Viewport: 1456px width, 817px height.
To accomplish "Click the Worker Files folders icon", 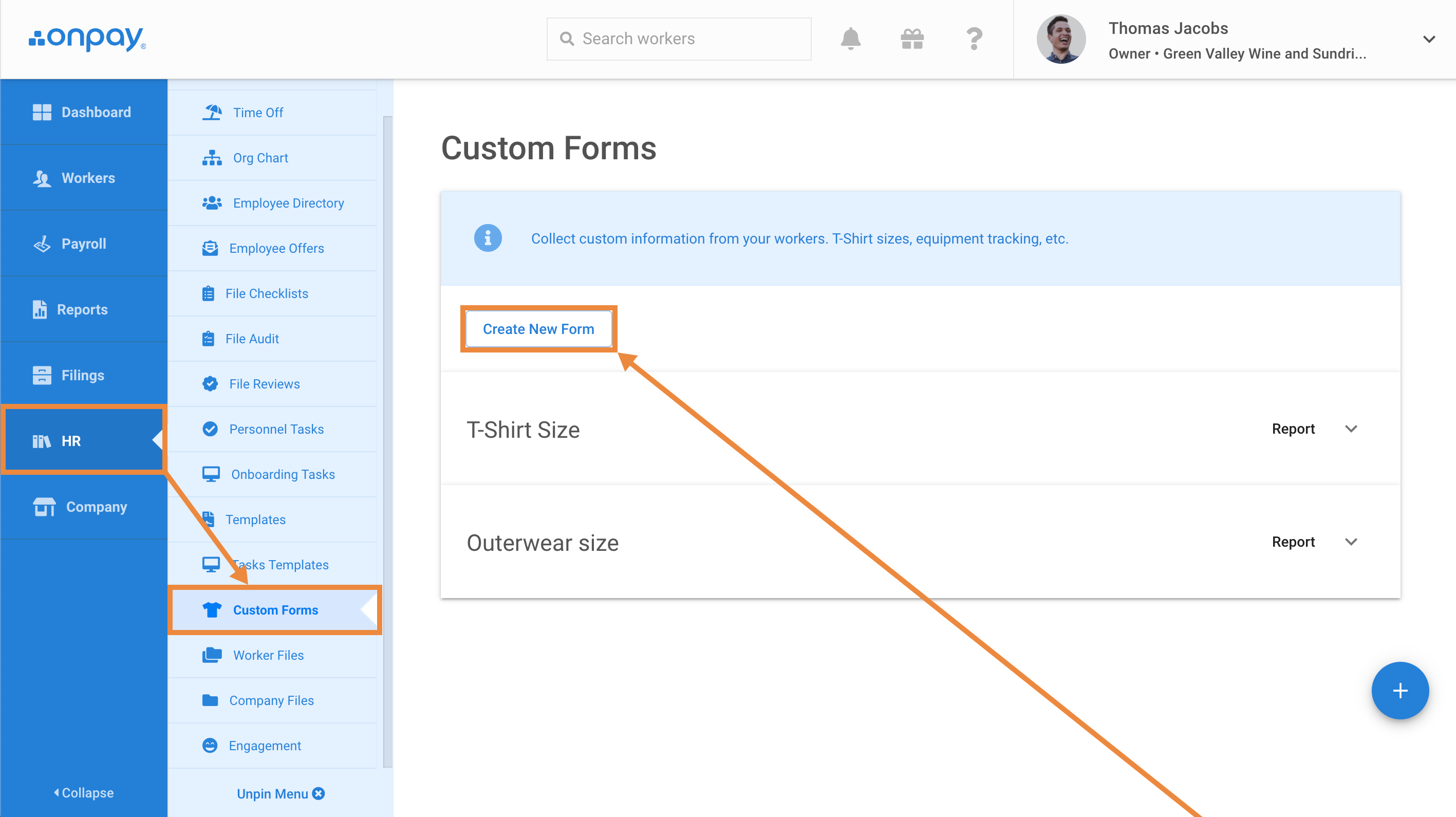I will (212, 655).
